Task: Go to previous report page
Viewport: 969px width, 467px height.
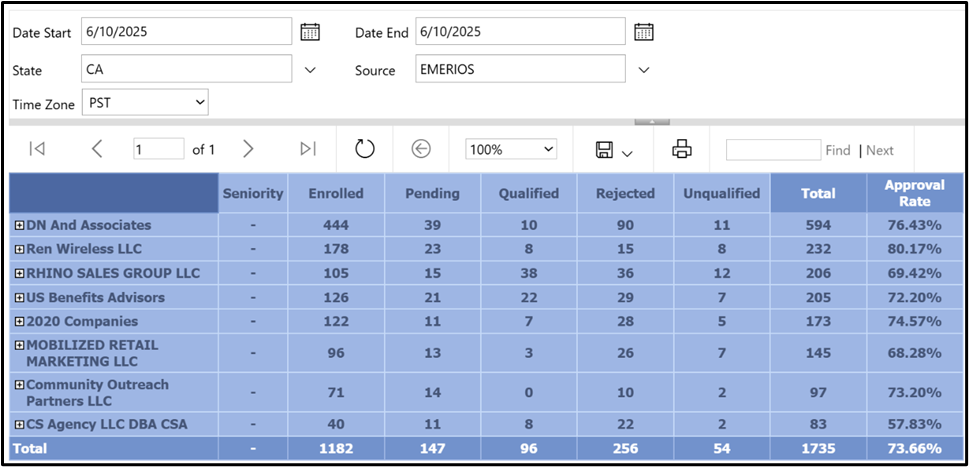Action: coord(96,149)
